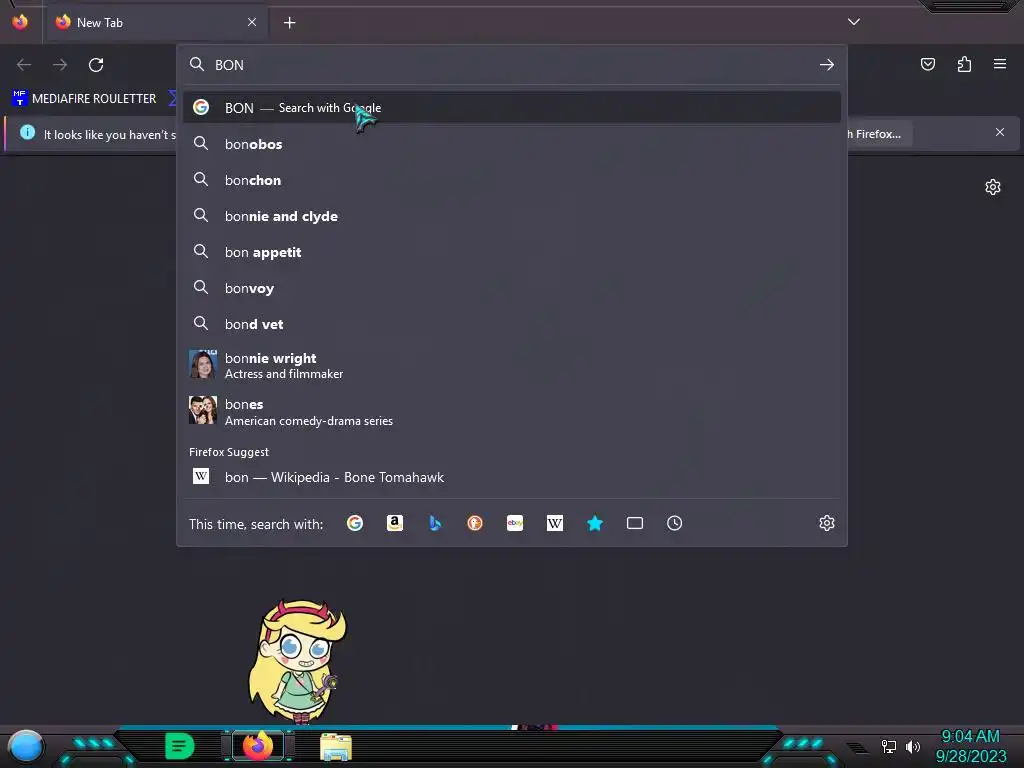Click the address bar containing BON
1024x768 pixels.
[x=512, y=65]
